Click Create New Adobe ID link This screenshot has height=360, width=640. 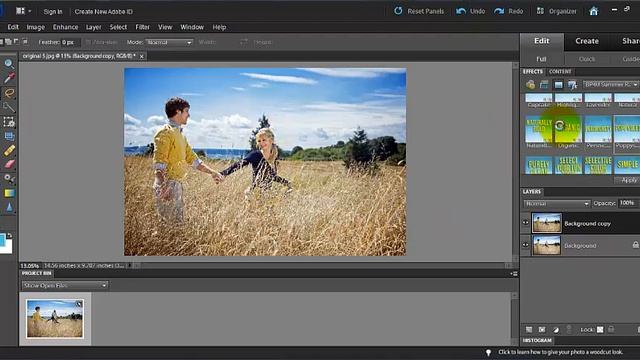tap(104, 11)
